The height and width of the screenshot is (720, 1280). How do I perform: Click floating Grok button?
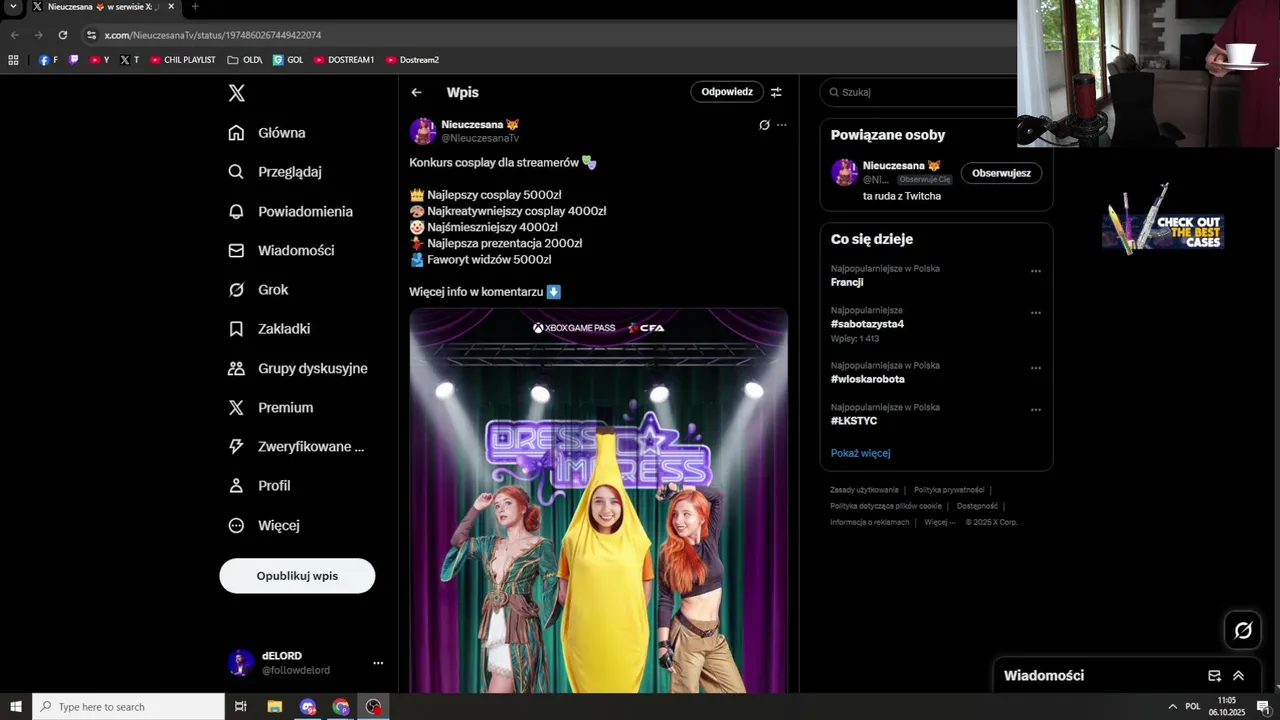coord(1243,630)
